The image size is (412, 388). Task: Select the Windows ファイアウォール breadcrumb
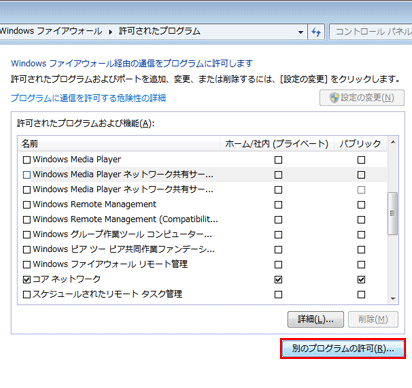(x=51, y=31)
